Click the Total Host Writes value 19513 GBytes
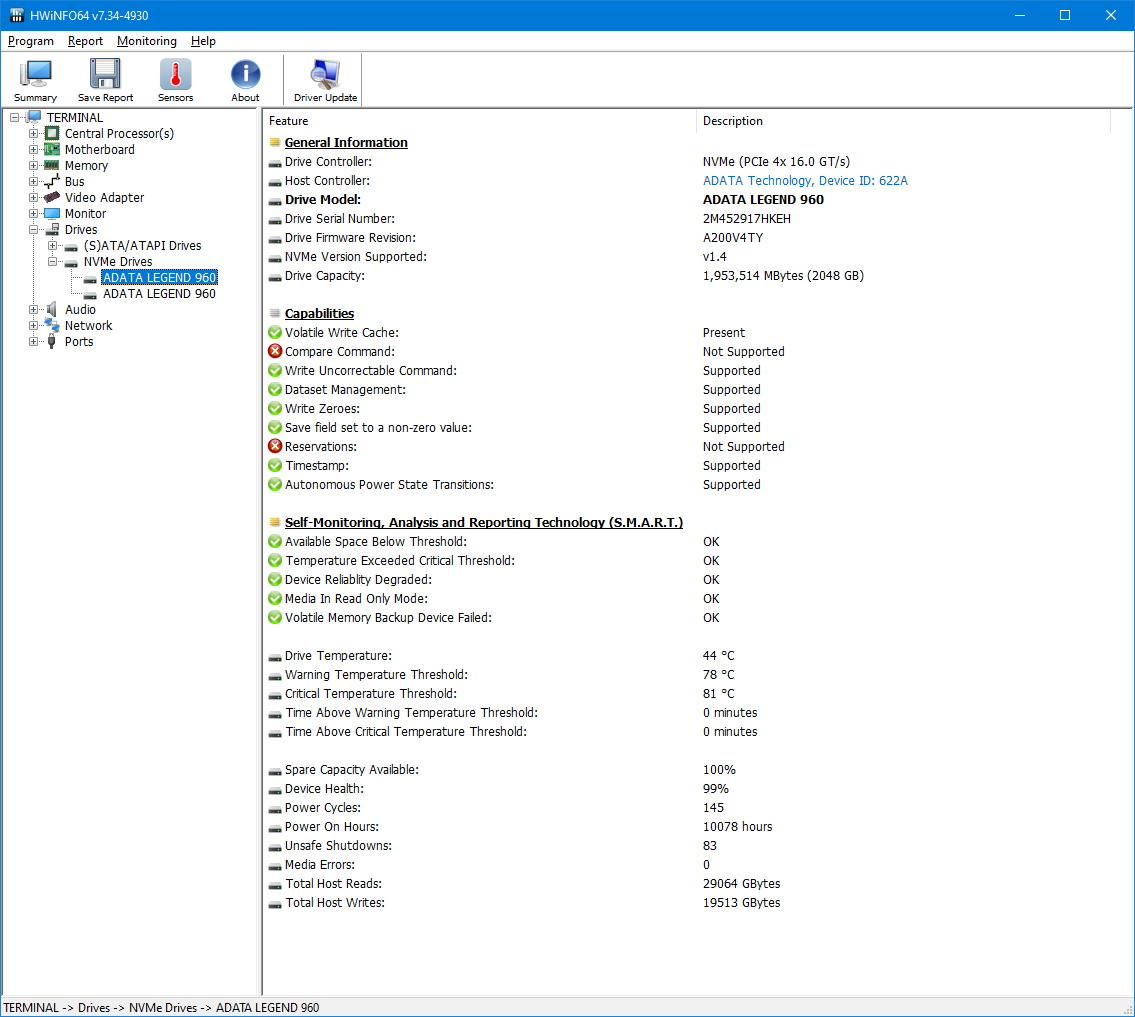Screen dimensions: 1135x1017 [x=741, y=903]
